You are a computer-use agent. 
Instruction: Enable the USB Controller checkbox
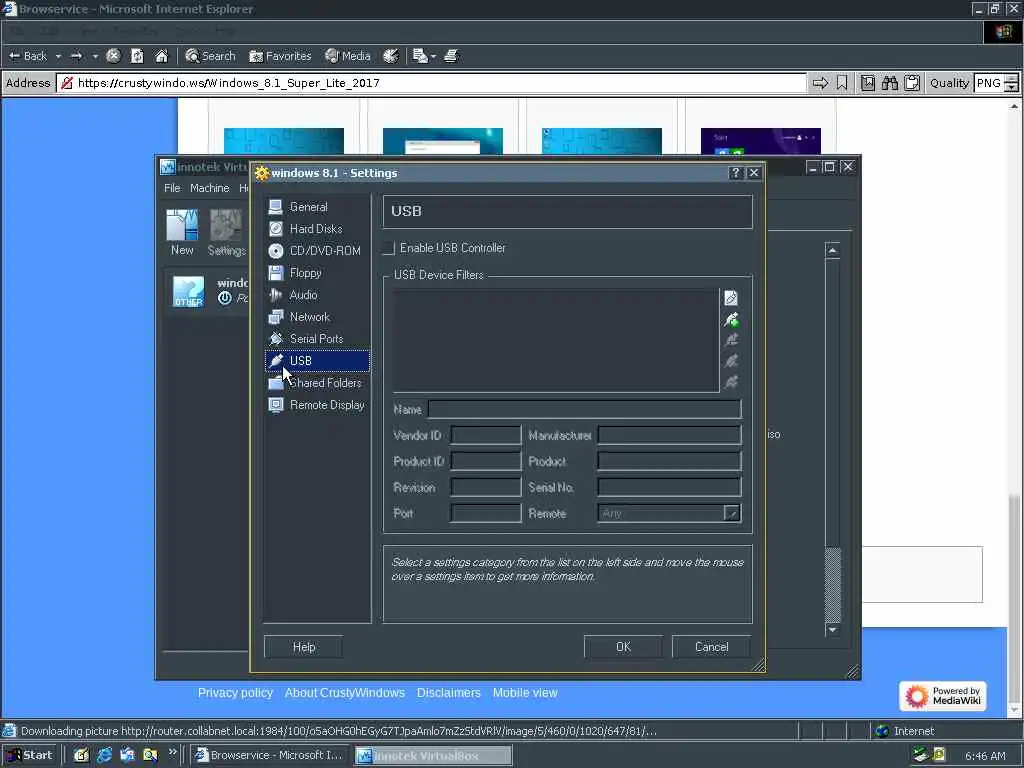click(389, 248)
